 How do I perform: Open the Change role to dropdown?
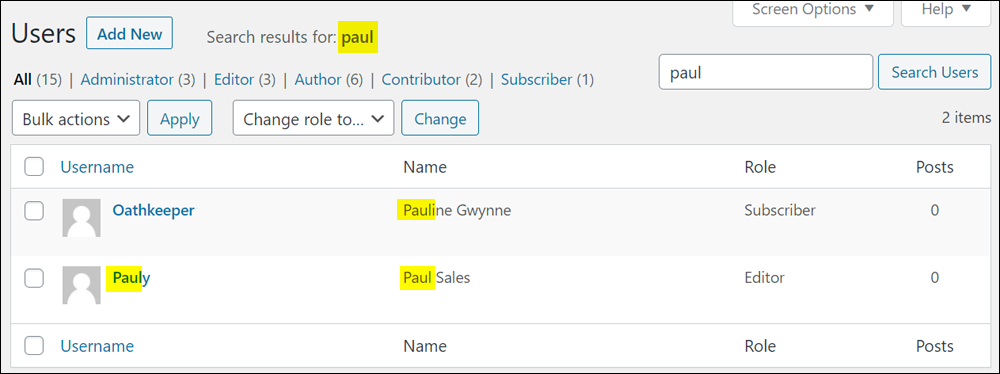pyautogui.click(x=313, y=119)
